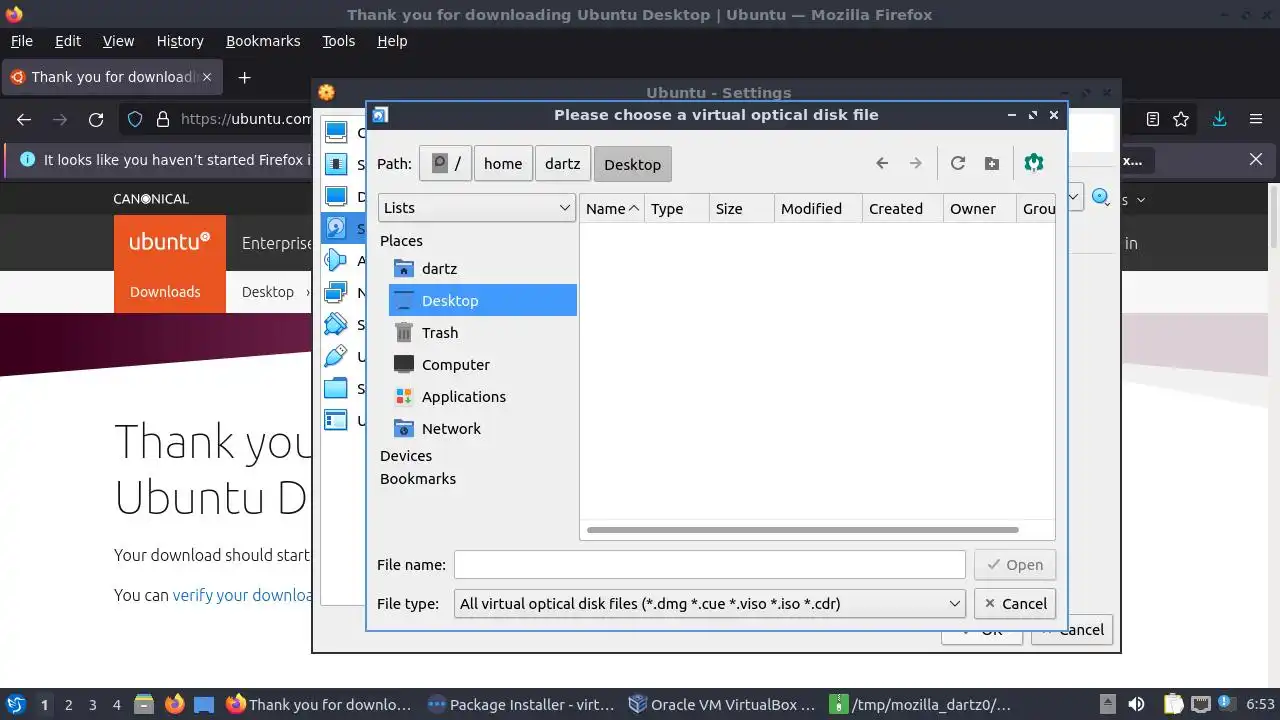
Task: Select Shared Folders icon in Ubuntu Settings
Action: pyautogui.click(x=337, y=389)
